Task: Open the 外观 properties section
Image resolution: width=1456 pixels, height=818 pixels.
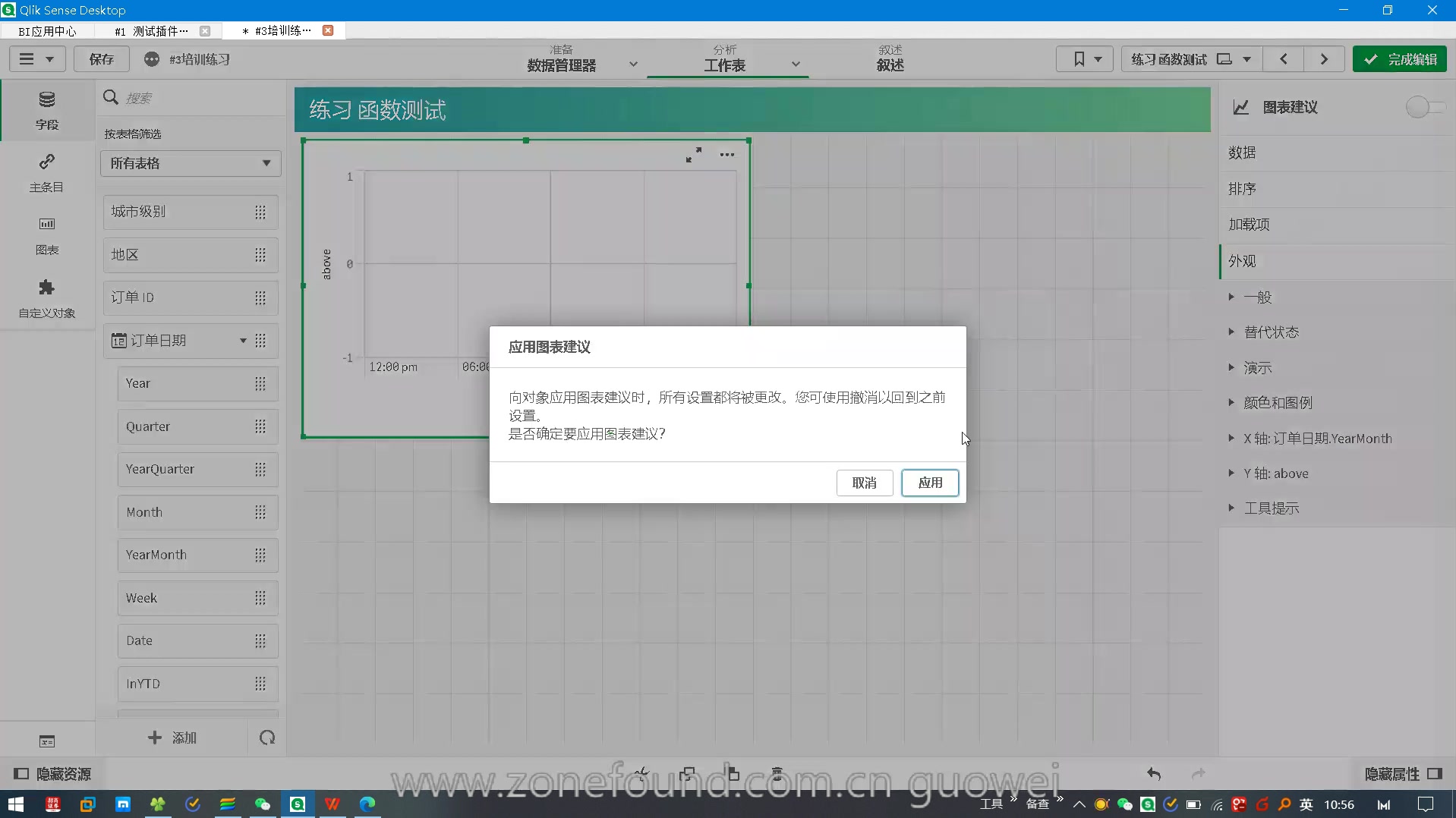Action: [x=1242, y=260]
